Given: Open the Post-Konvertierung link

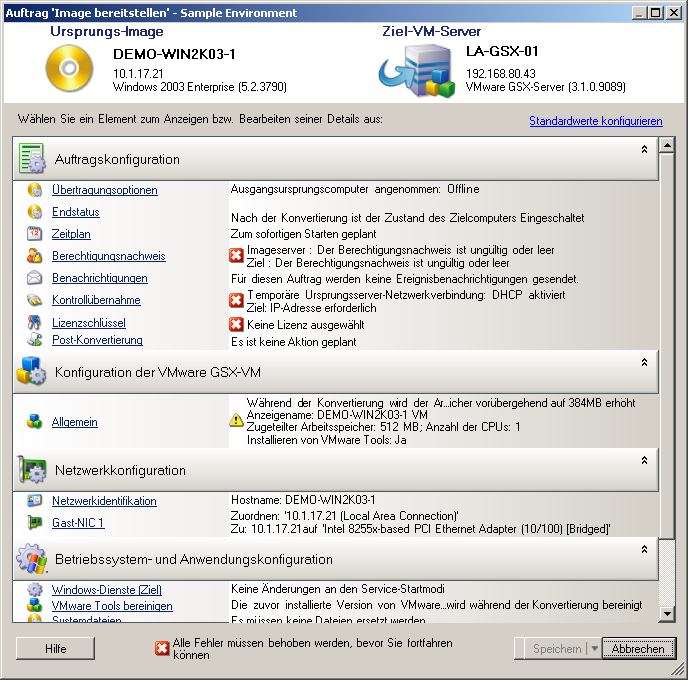Looking at the screenshot, I should point(97,340).
